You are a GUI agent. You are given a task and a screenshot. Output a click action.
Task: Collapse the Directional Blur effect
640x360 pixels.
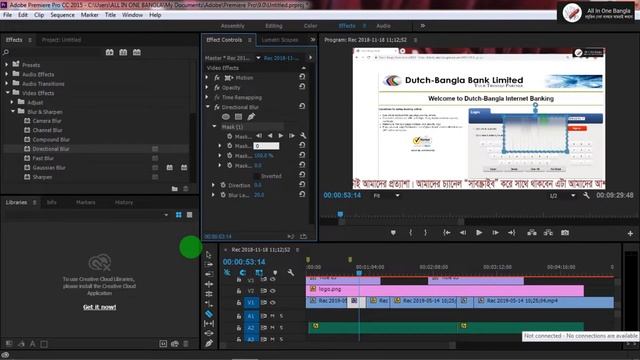pyautogui.click(x=207, y=107)
